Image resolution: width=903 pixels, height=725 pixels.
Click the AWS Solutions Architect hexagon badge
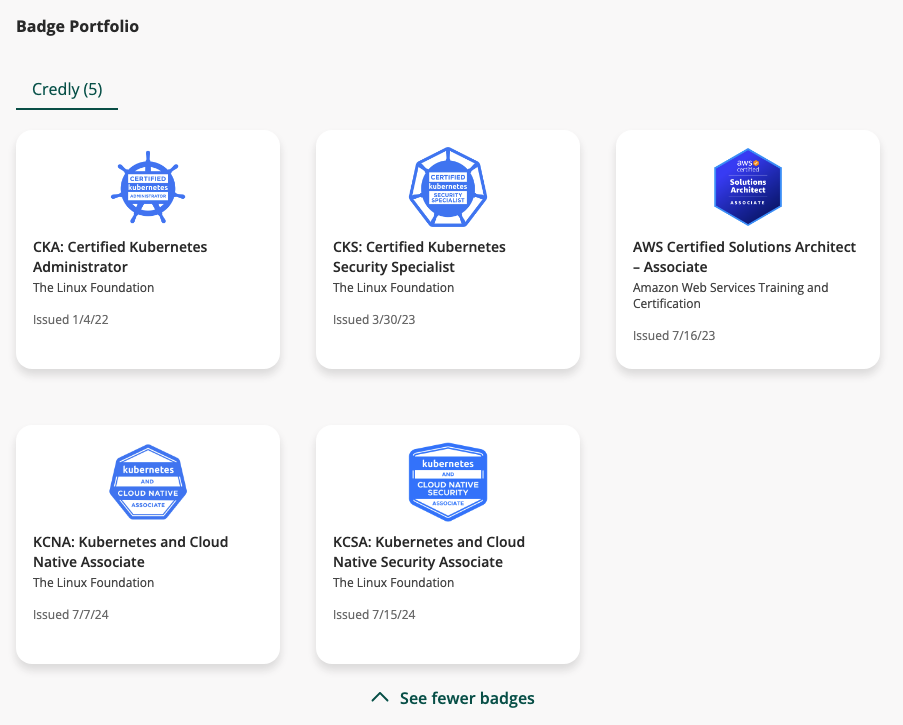(748, 187)
